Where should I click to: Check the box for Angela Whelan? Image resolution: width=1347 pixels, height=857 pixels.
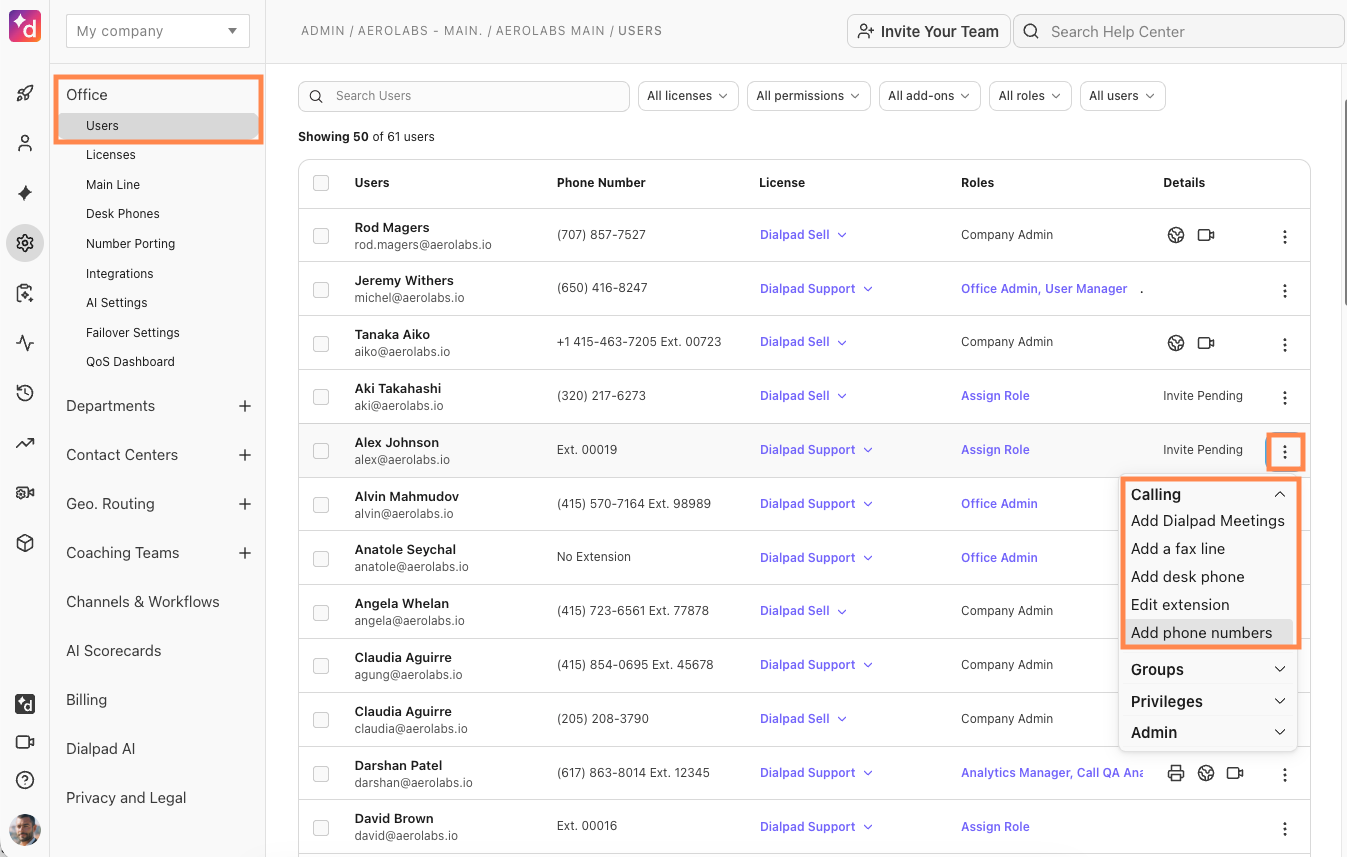click(x=321, y=612)
